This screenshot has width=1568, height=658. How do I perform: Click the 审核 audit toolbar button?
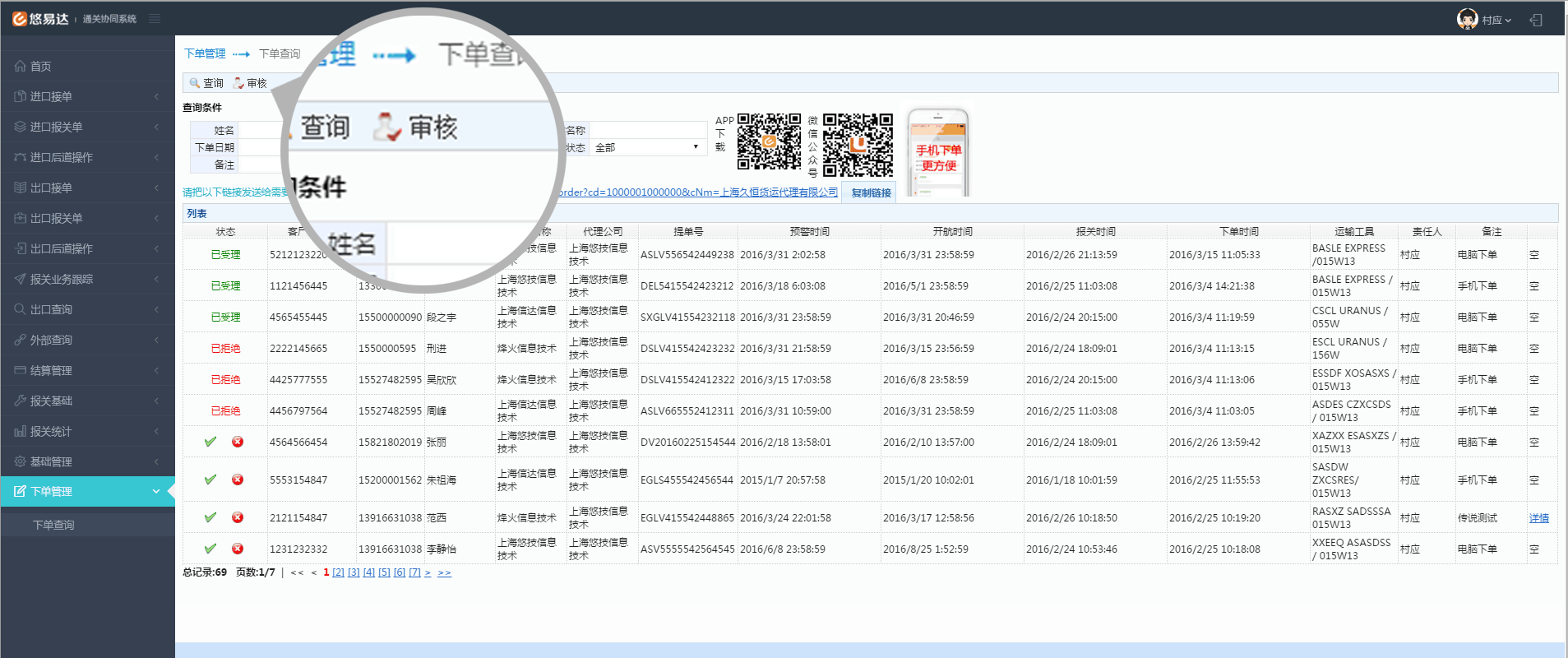click(x=250, y=83)
